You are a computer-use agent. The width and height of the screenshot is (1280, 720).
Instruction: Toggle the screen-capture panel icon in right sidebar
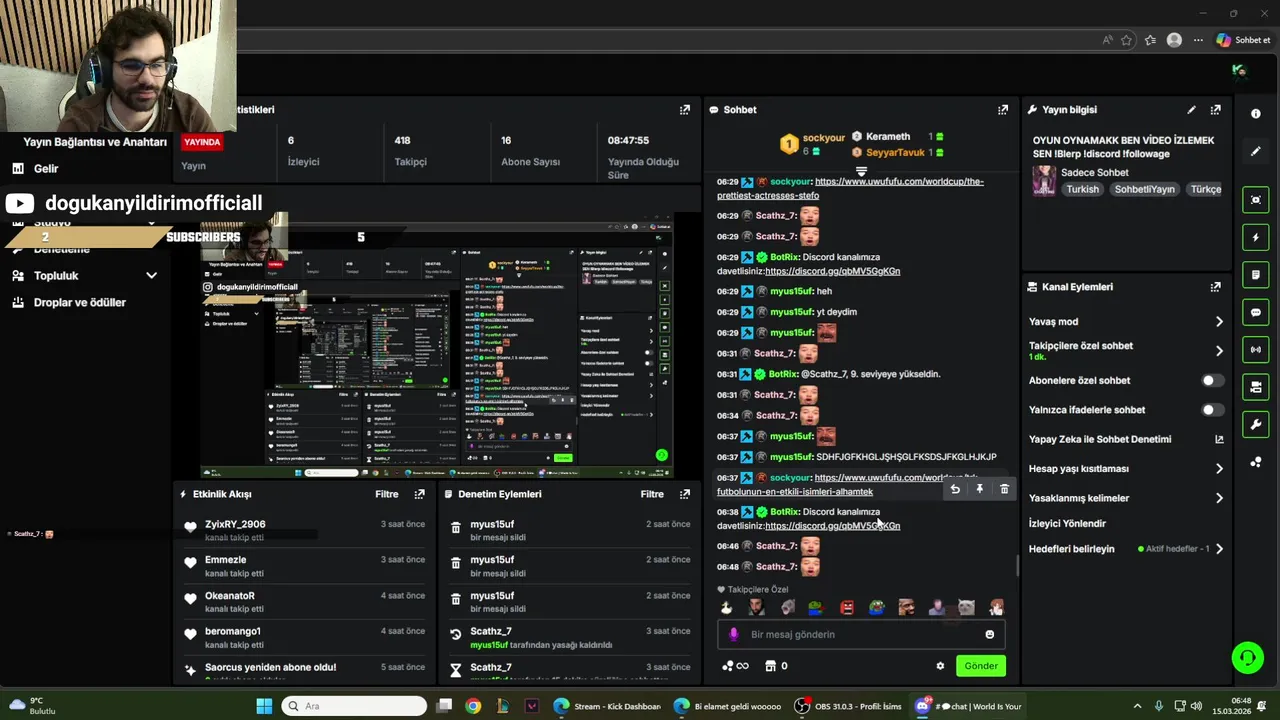coord(1256,200)
